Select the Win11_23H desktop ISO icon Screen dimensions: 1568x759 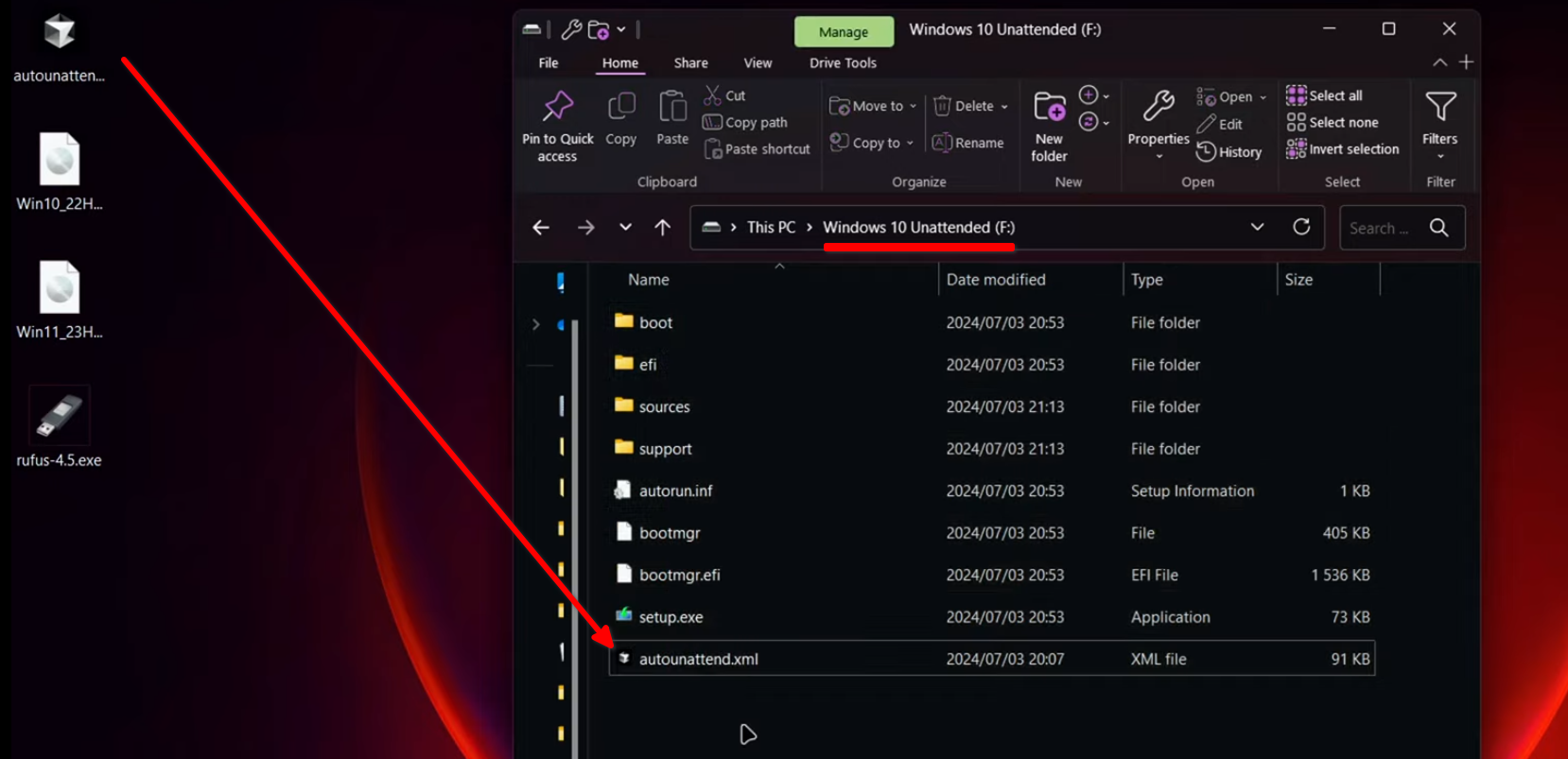click(x=59, y=300)
